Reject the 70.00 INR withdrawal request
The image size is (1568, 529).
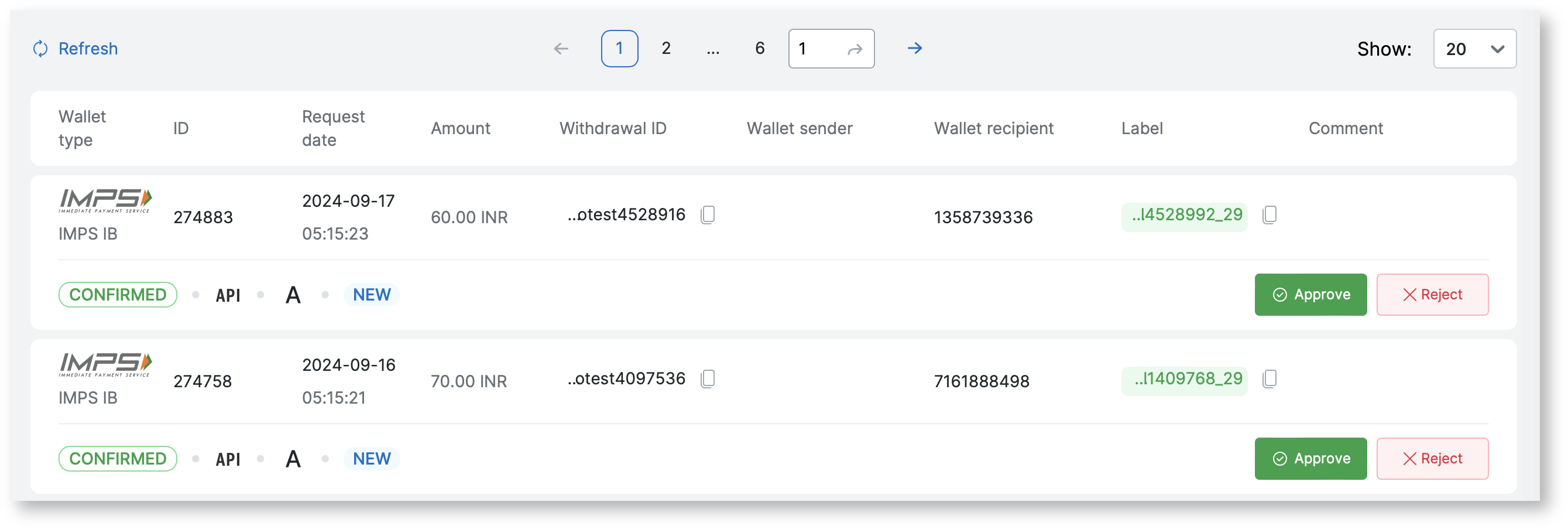(x=1432, y=458)
